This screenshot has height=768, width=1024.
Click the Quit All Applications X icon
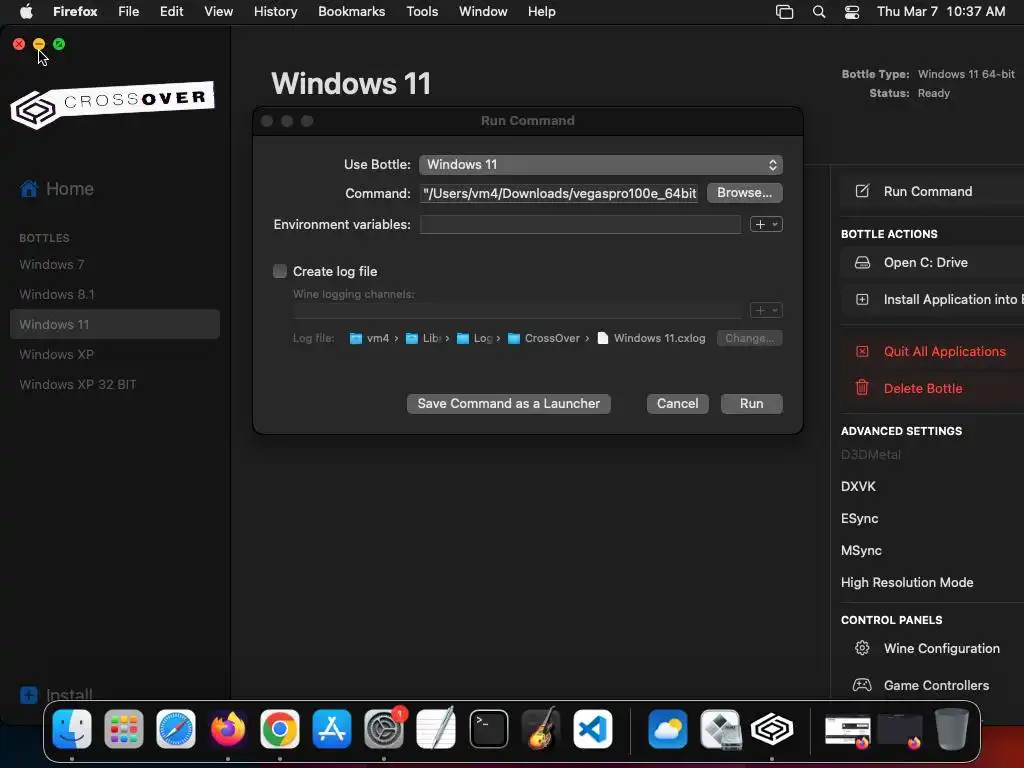click(x=862, y=351)
